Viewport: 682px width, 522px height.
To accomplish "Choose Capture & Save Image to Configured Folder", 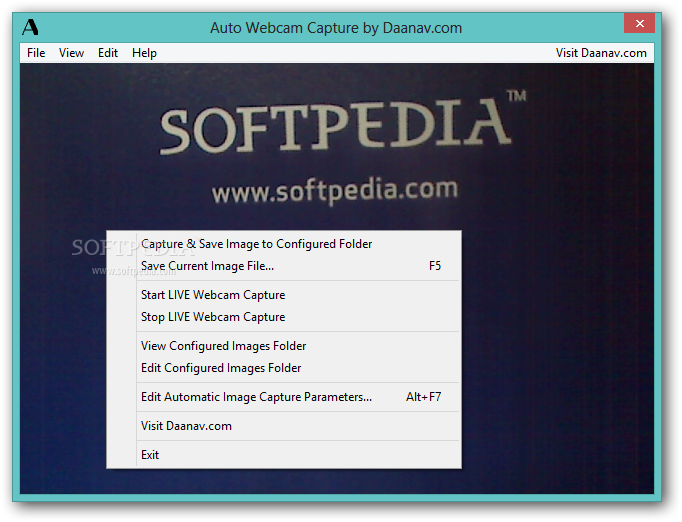I will click(284, 244).
